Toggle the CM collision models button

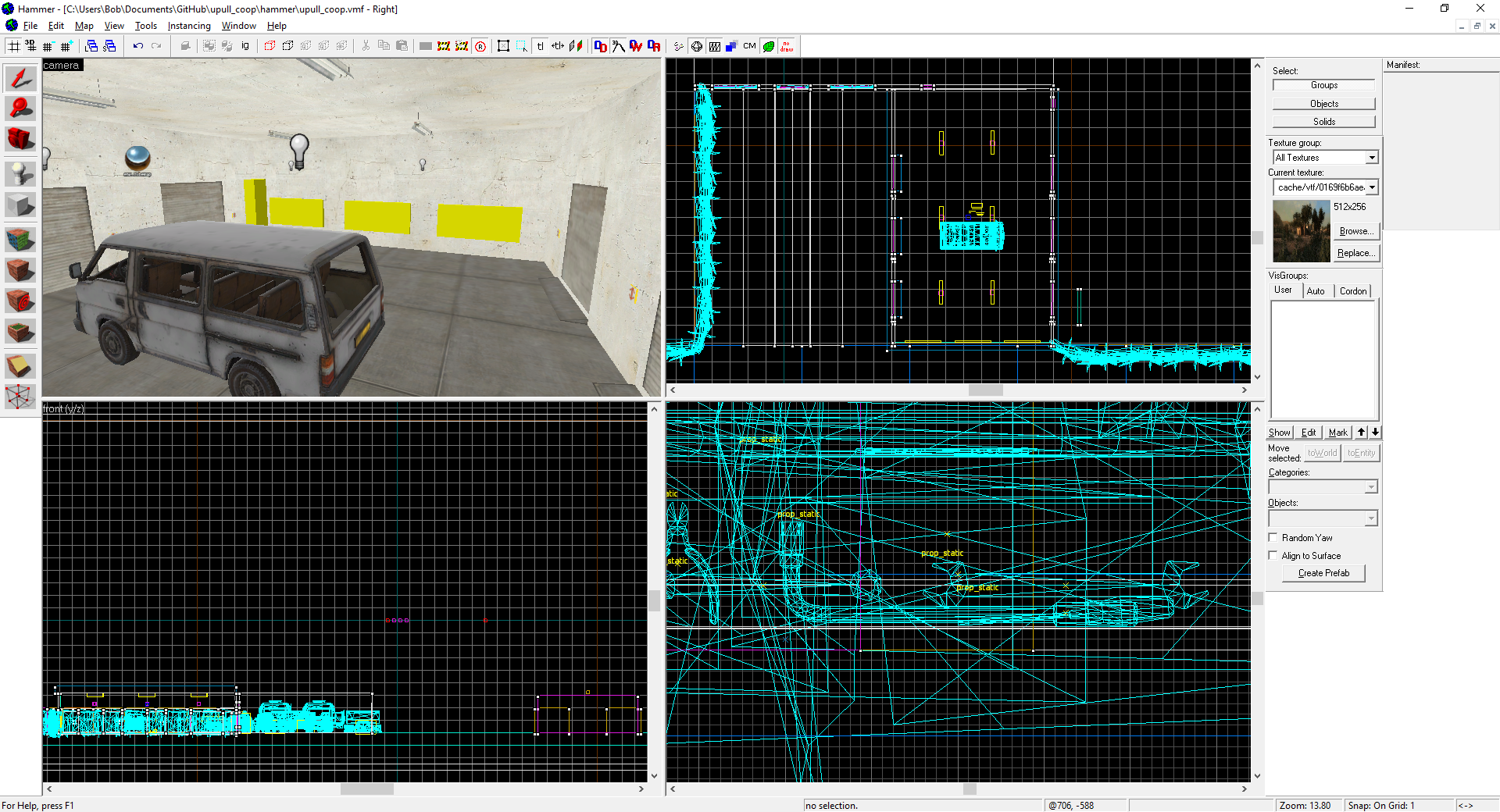tap(750, 46)
